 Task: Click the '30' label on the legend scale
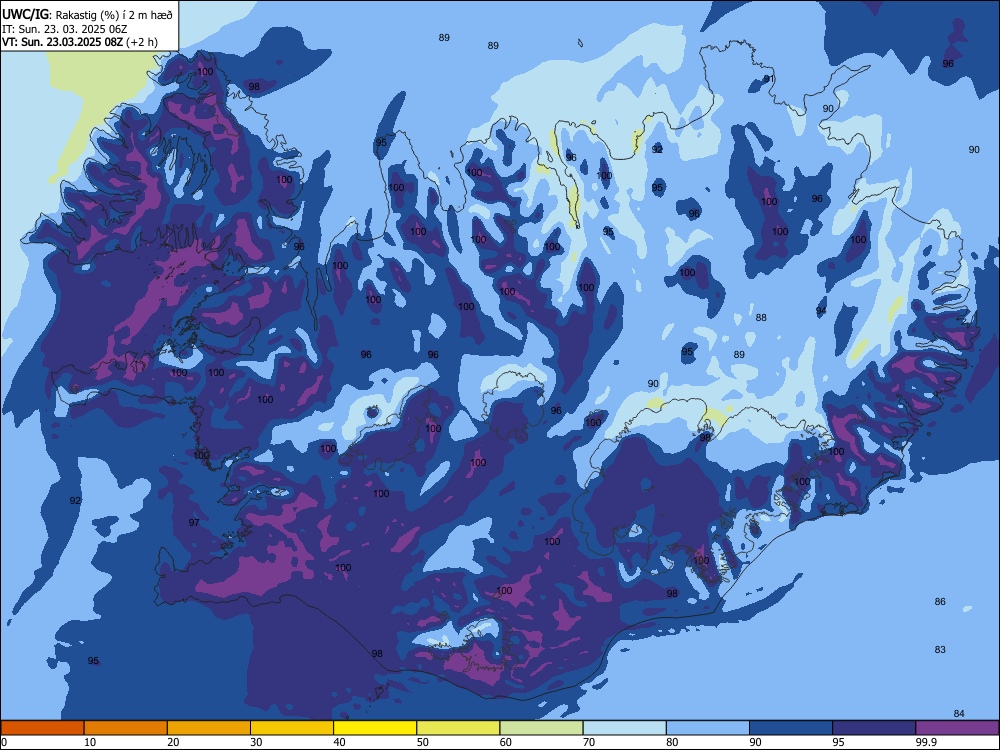(256, 742)
